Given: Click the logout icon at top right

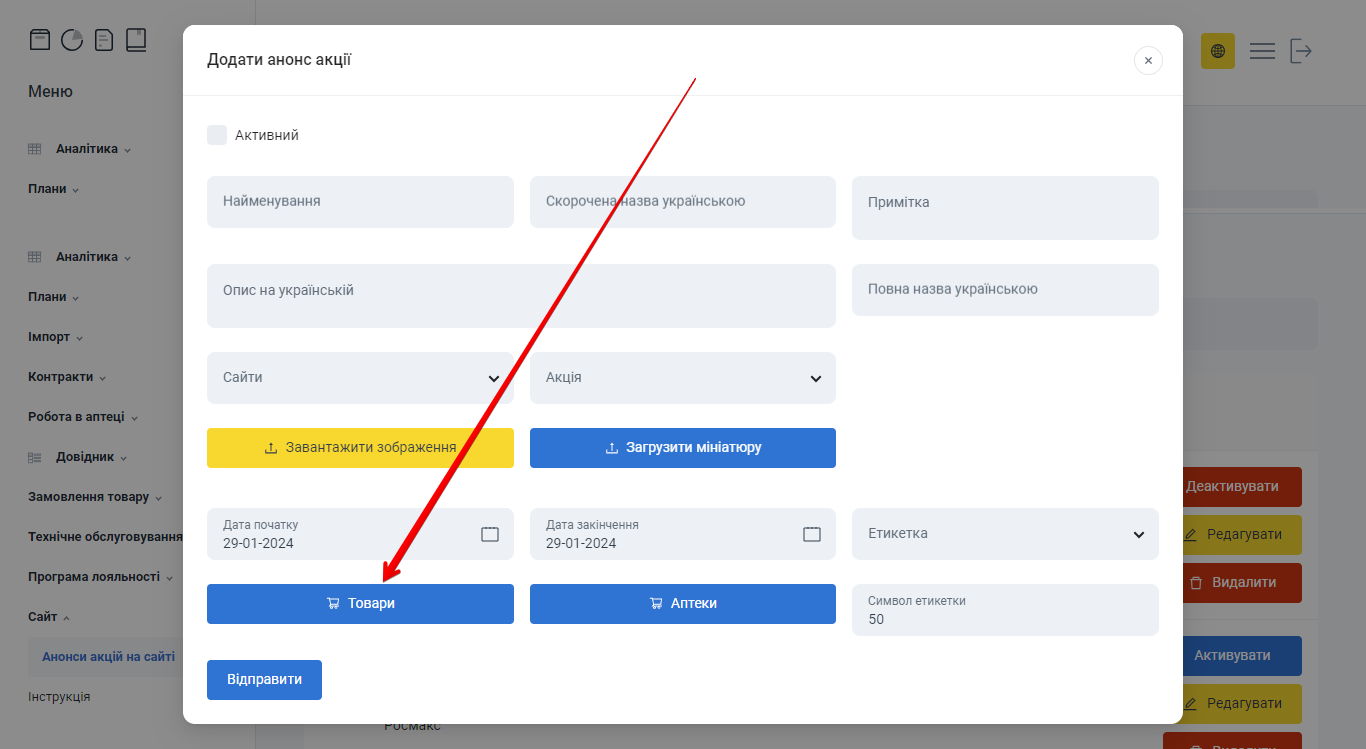Looking at the screenshot, I should click(1300, 51).
